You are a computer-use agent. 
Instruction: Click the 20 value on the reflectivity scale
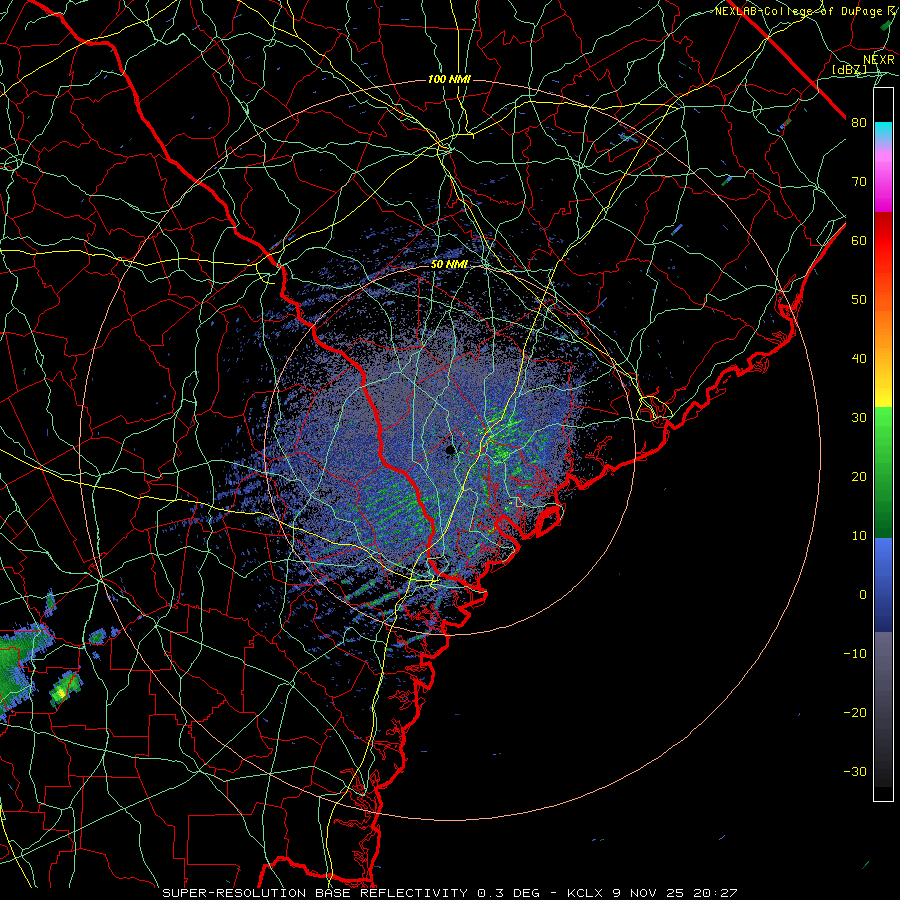tap(859, 476)
